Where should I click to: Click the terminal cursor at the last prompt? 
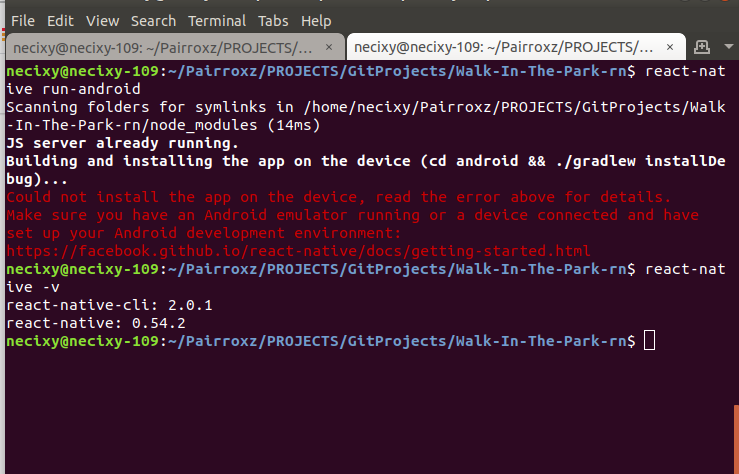(x=649, y=341)
